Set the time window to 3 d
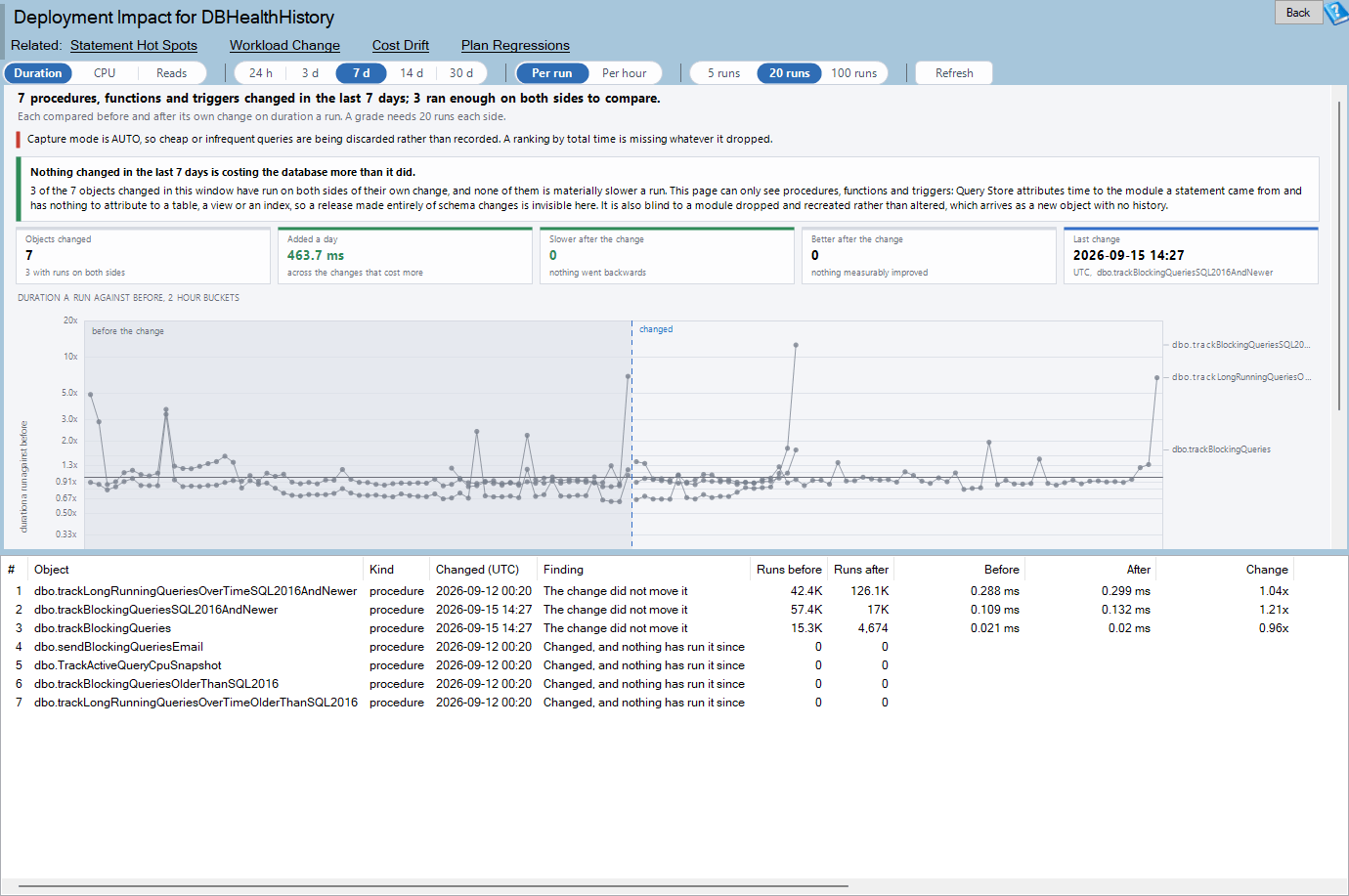 click(310, 73)
